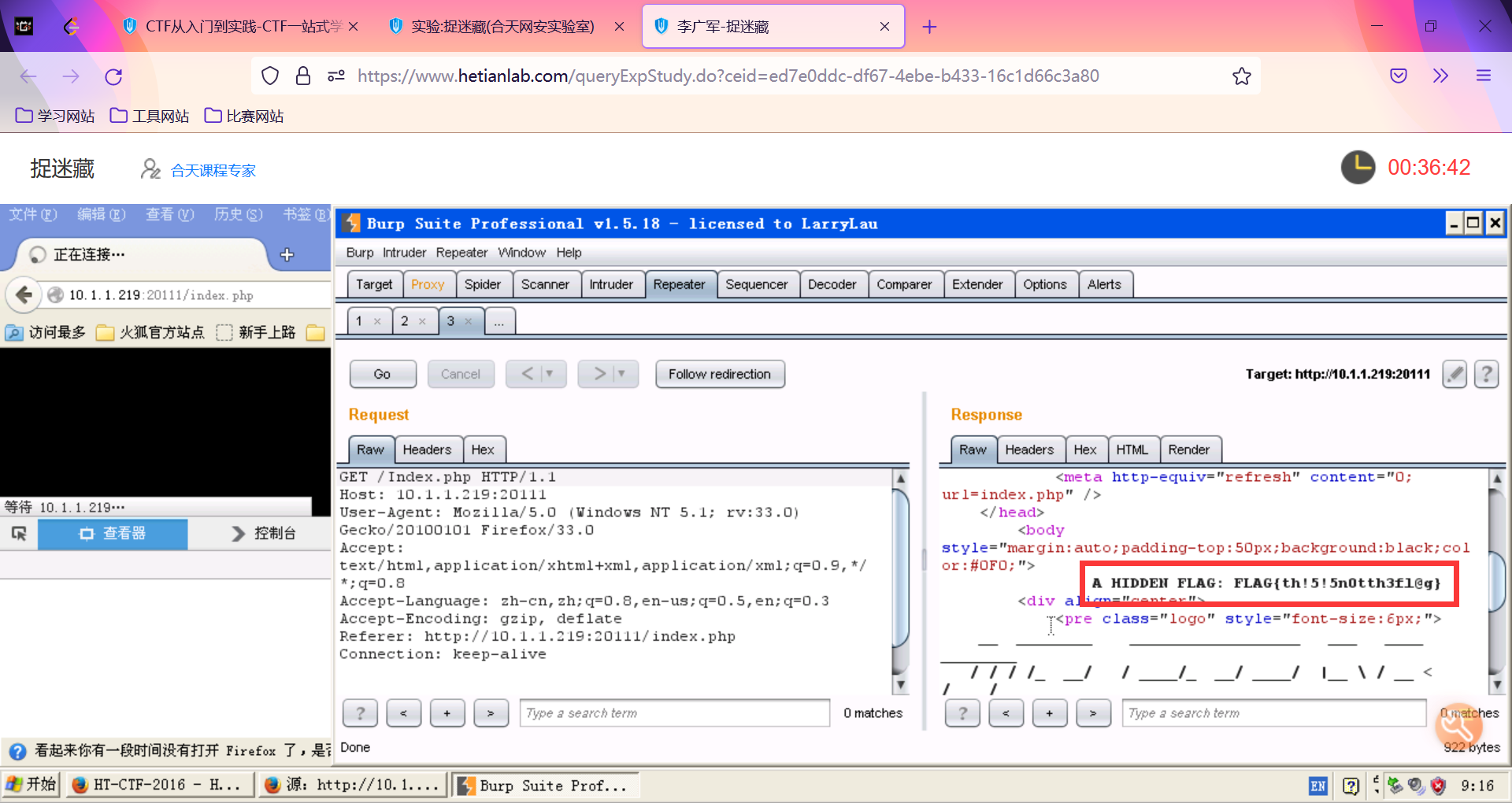Bookmark this page with the star icon
Screen dimensions: 1512x803
[1242, 76]
